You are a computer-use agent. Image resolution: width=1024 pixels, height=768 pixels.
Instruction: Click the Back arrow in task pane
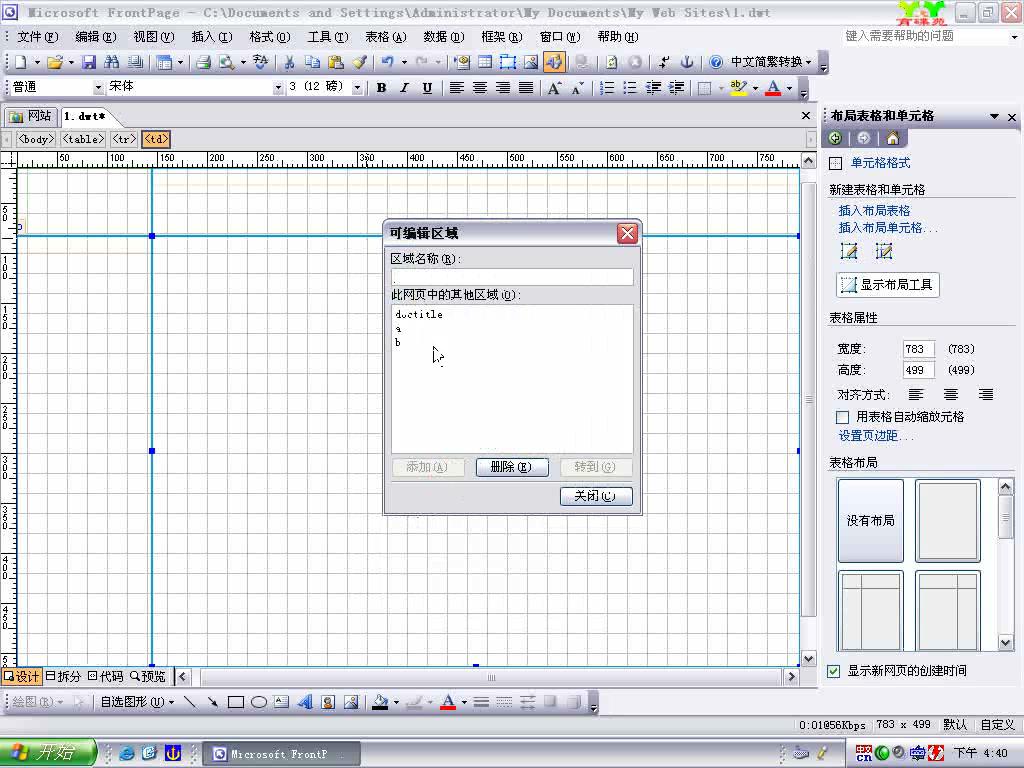coord(835,138)
